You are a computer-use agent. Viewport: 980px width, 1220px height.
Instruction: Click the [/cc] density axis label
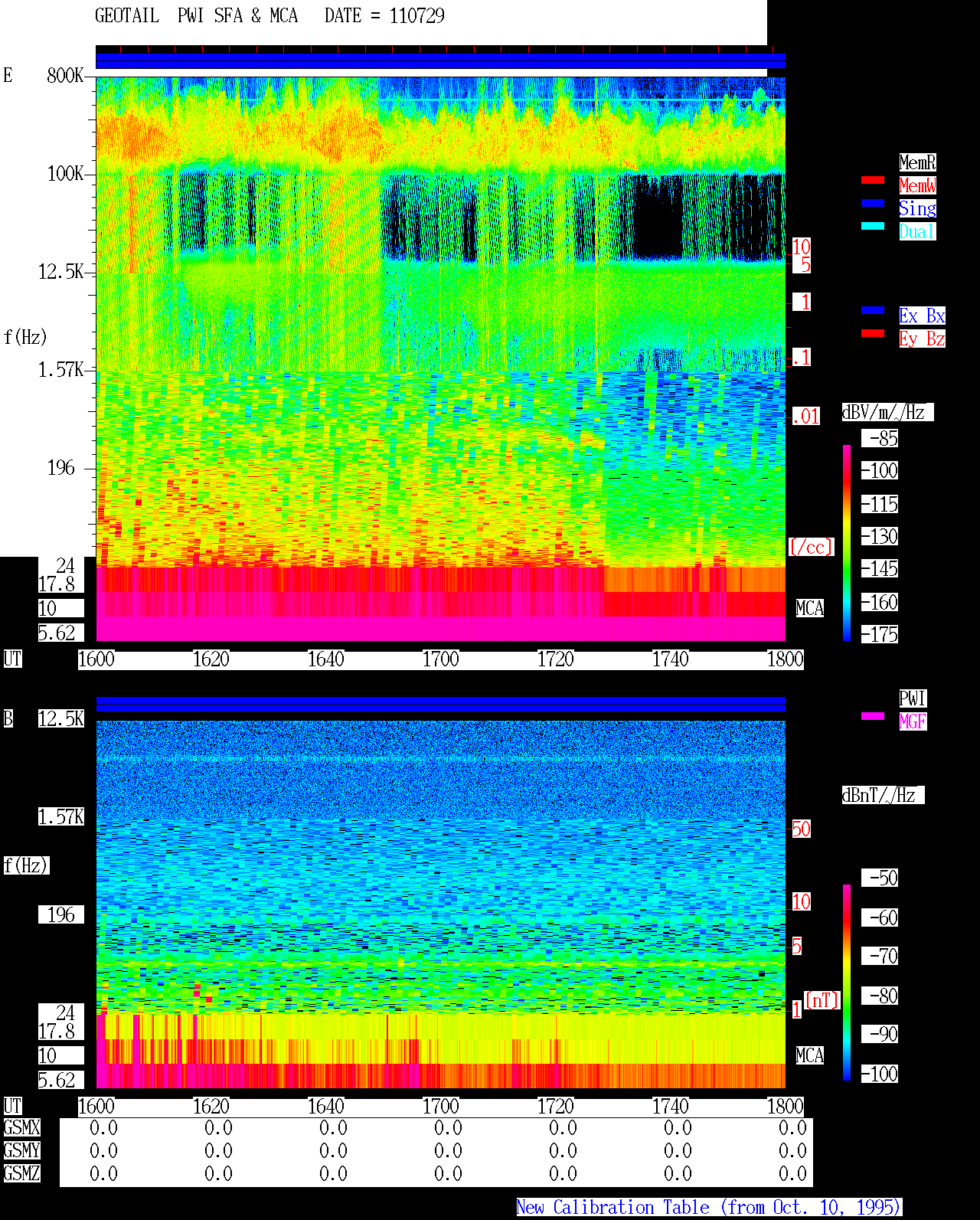811,547
